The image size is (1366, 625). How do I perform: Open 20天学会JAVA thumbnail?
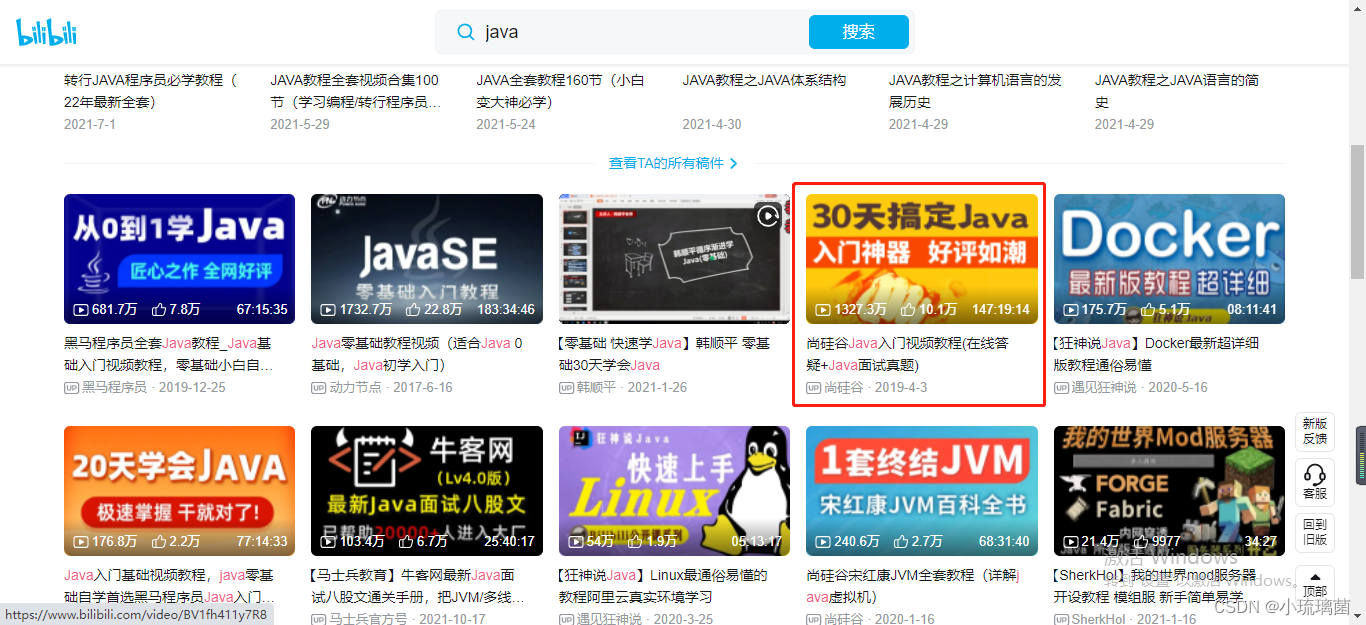tap(179, 491)
